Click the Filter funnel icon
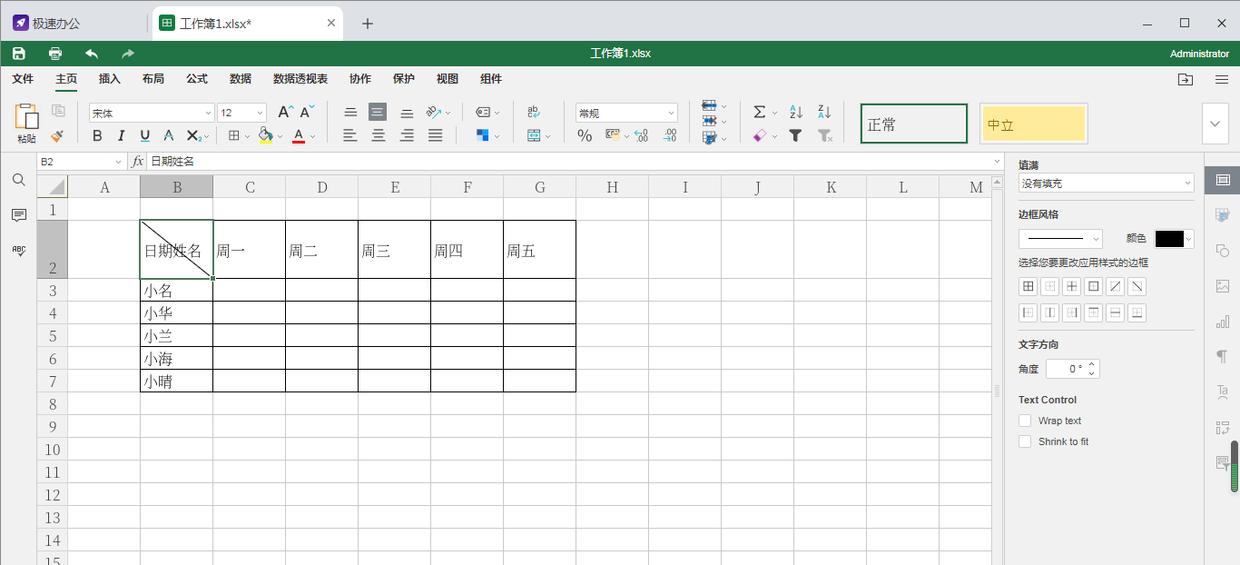 796,135
